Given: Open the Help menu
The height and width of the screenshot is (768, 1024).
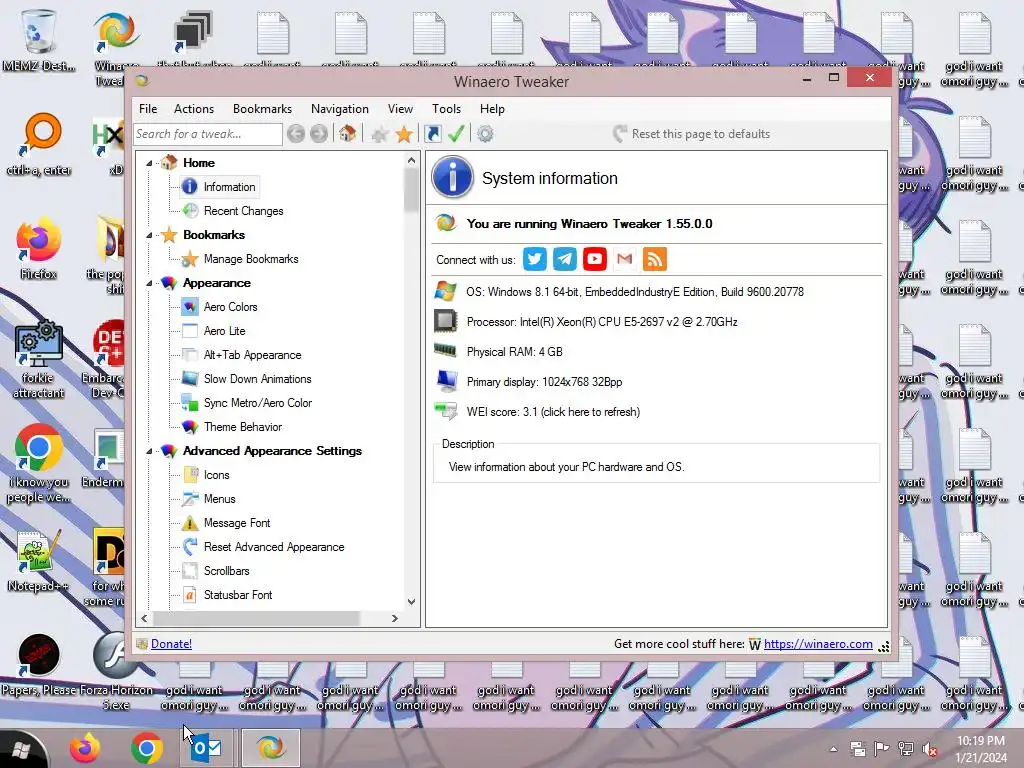Looking at the screenshot, I should [x=492, y=109].
